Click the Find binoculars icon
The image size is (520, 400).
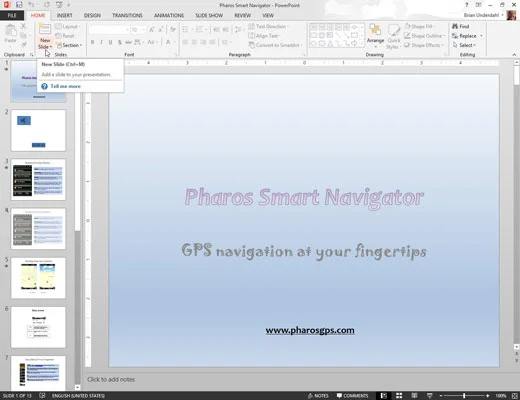455,26
